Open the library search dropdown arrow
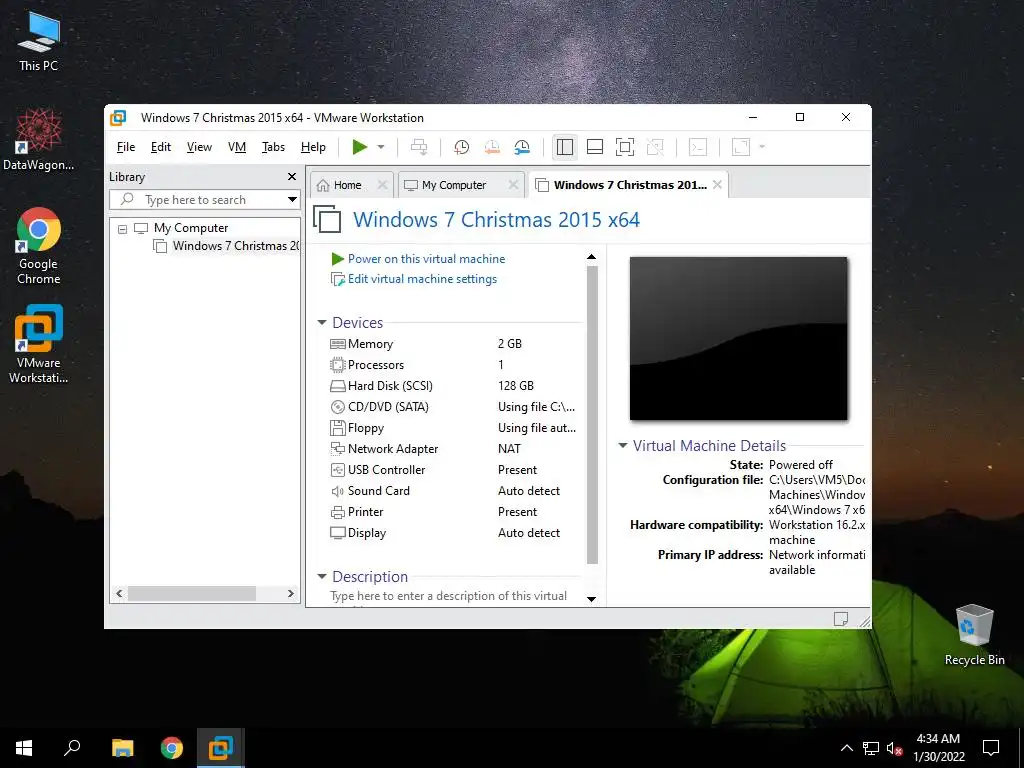Screen dimensions: 1024x768 coord(293,200)
